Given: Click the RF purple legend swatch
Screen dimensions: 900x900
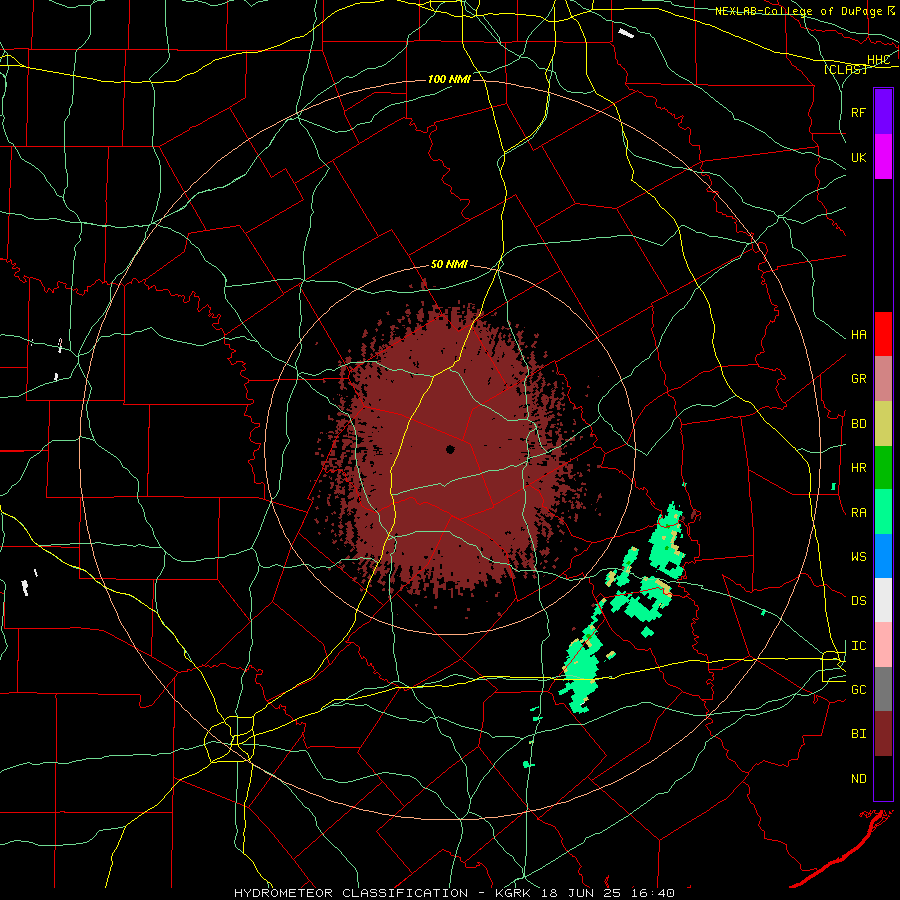Looking at the screenshot, I should click(x=883, y=112).
